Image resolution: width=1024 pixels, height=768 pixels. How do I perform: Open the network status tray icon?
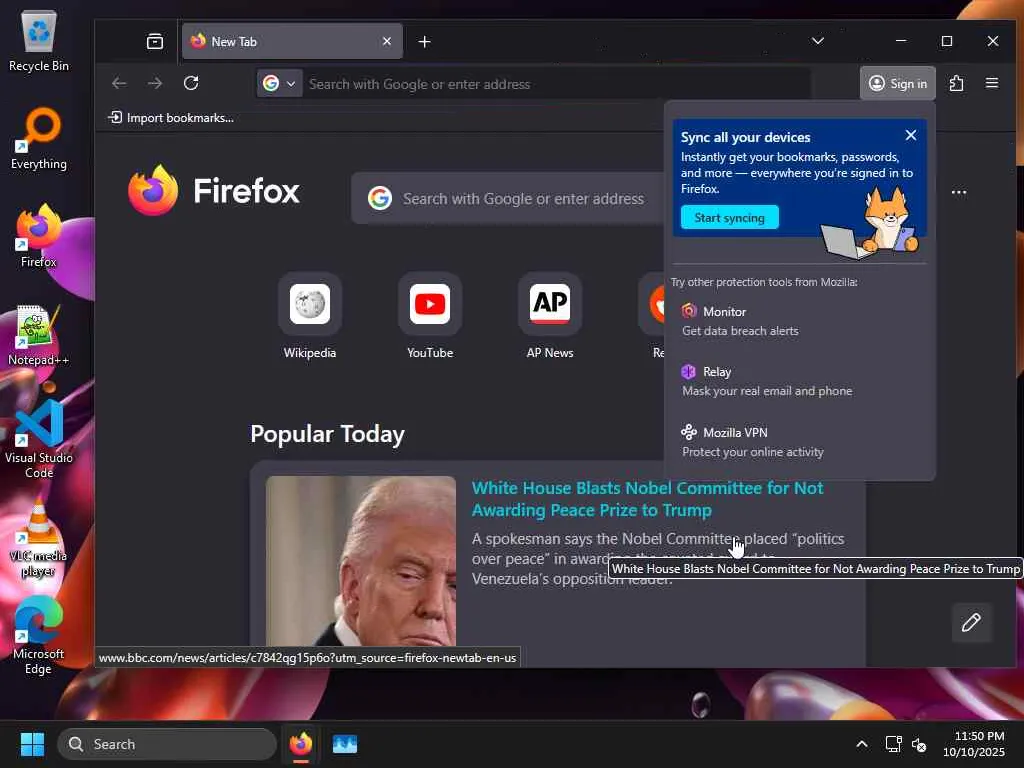pyautogui.click(x=893, y=744)
